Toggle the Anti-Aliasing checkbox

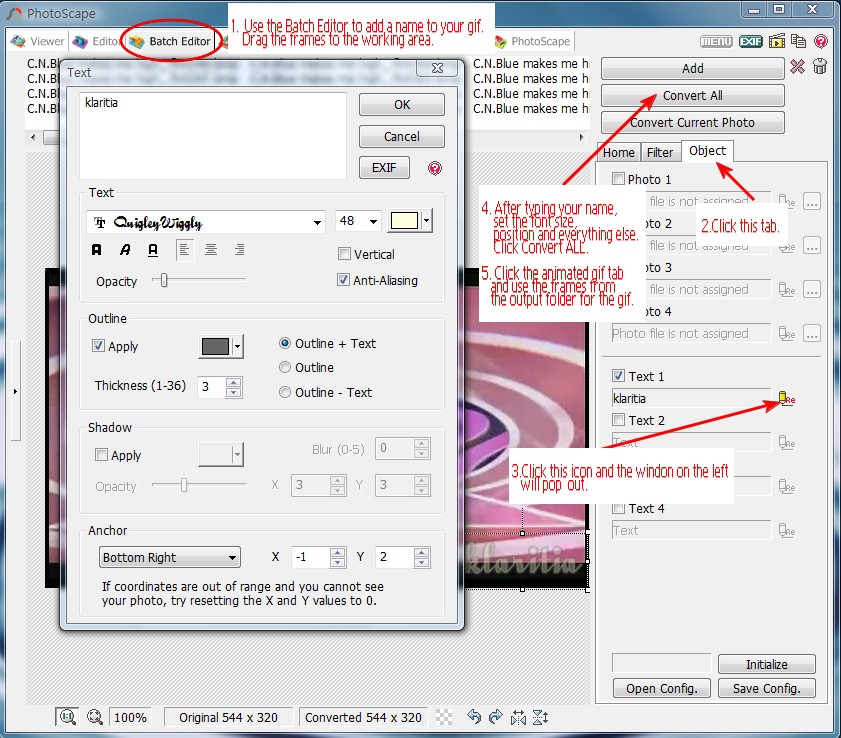344,280
